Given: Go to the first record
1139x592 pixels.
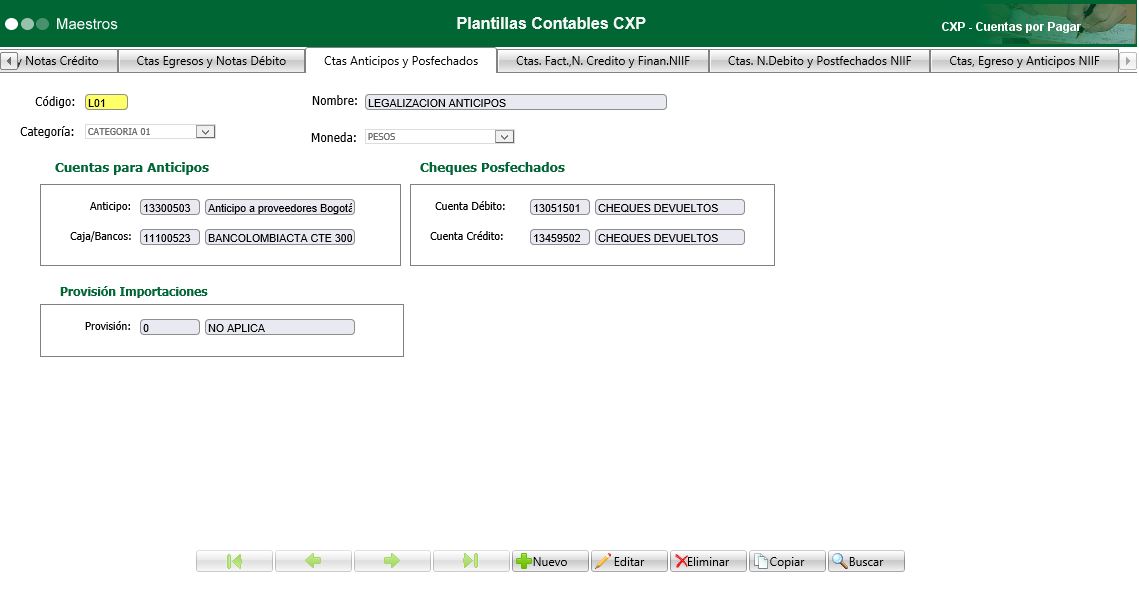Looking at the screenshot, I should (x=235, y=561).
